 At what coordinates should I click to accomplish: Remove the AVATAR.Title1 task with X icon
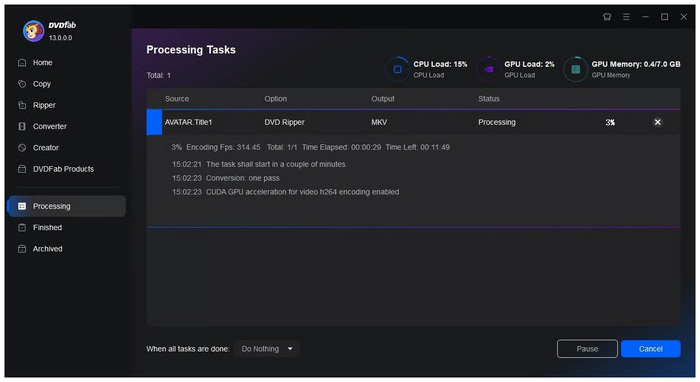pyautogui.click(x=657, y=122)
